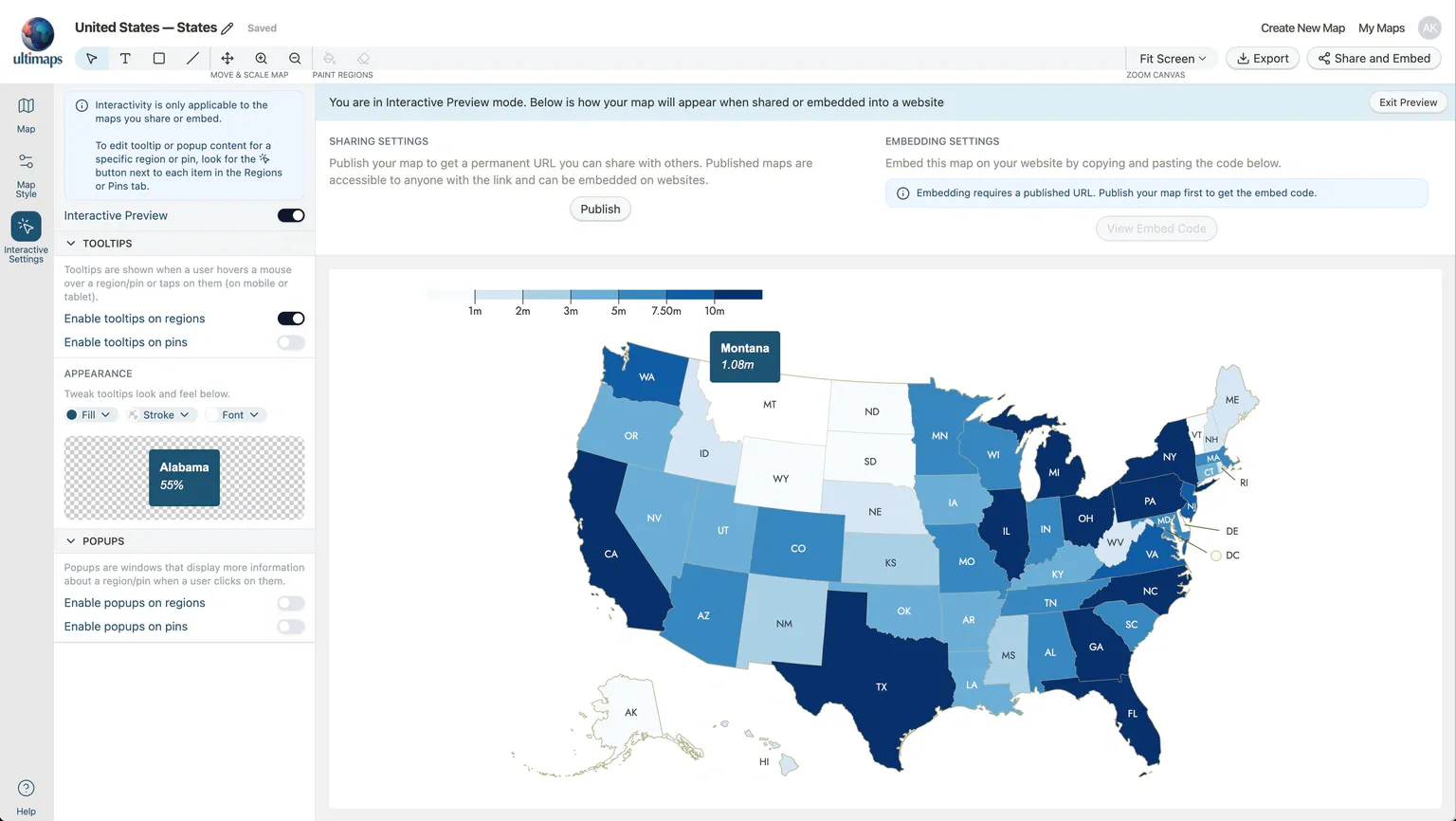Click the zoom out magnifier icon
This screenshot has width=1456, height=821.
pyautogui.click(x=295, y=59)
